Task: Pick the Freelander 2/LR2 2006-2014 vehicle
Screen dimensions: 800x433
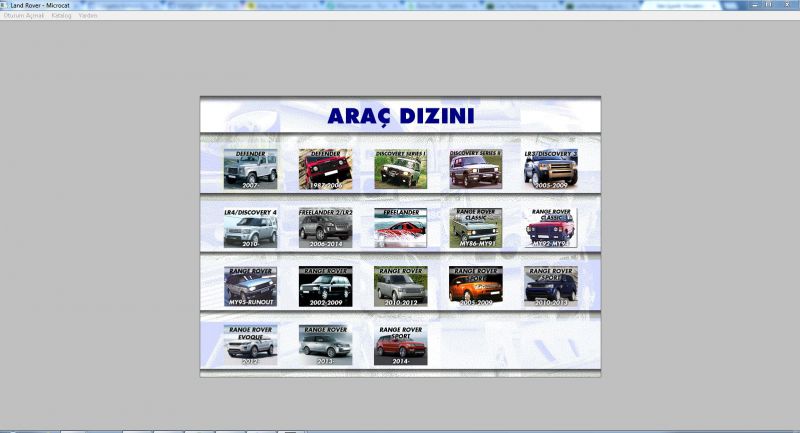Action: tap(326, 228)
